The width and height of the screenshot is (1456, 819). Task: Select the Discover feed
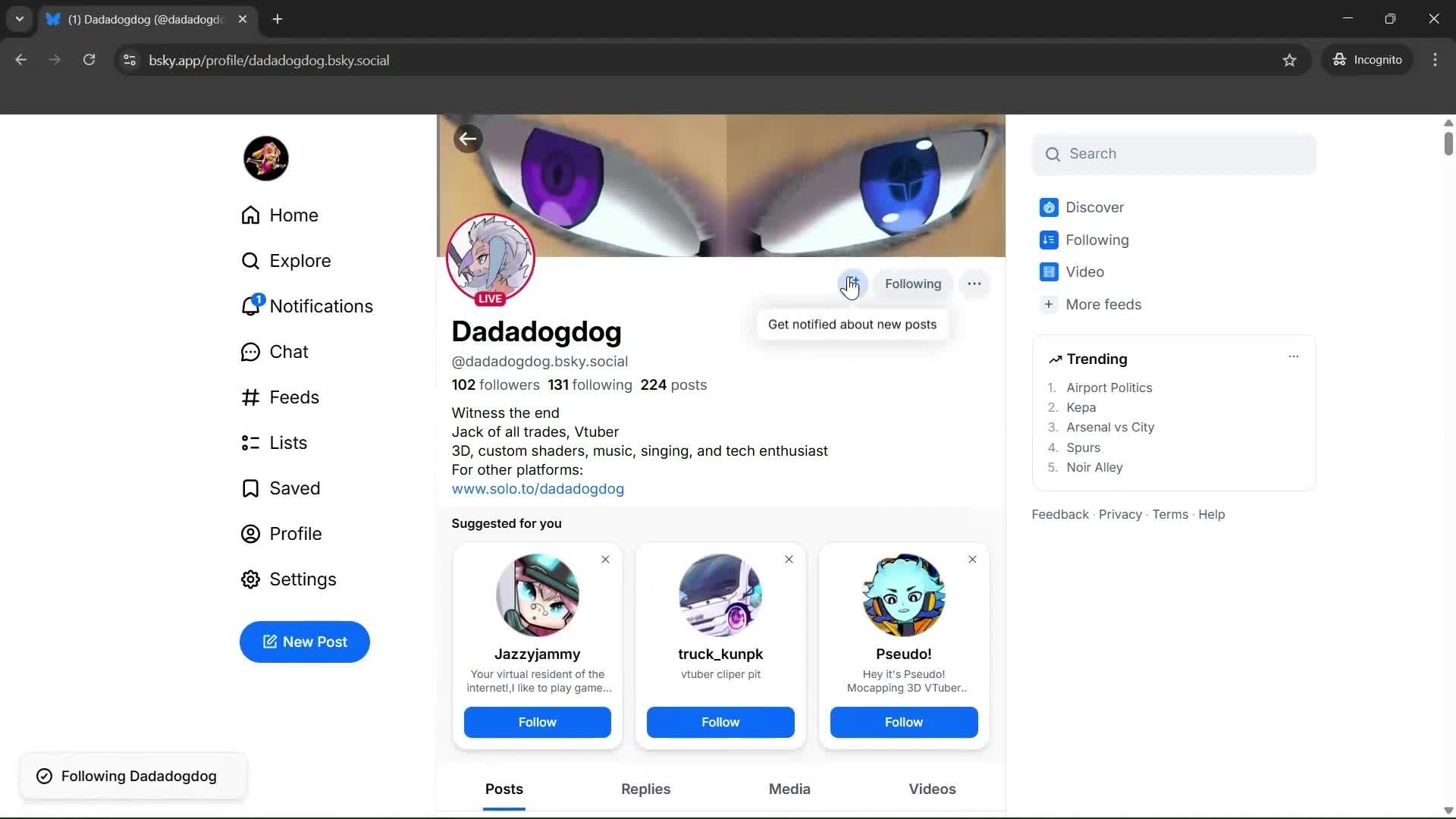[x=1094, y=207]
